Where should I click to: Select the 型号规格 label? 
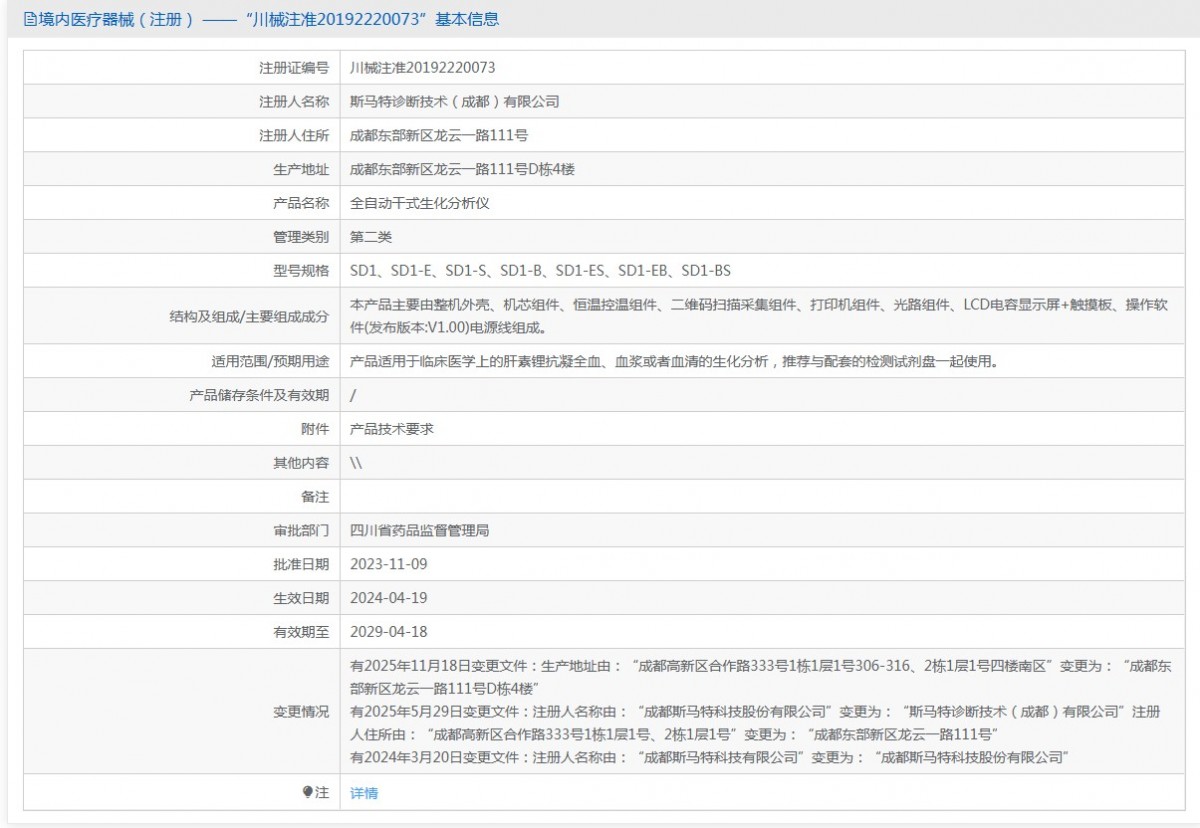pos(301,271)
